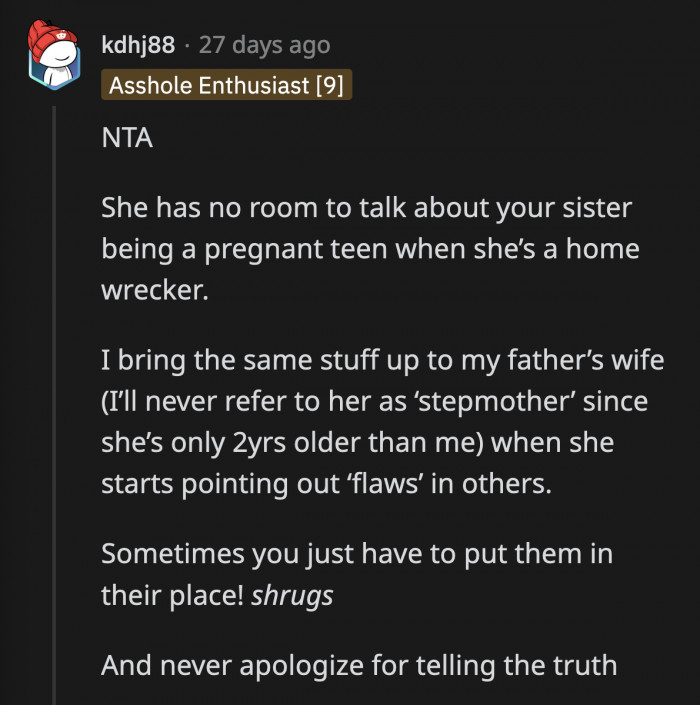Click the italic word "shrugs"
The height and width of the screenshot is (705, 700).
pos(292,596)
